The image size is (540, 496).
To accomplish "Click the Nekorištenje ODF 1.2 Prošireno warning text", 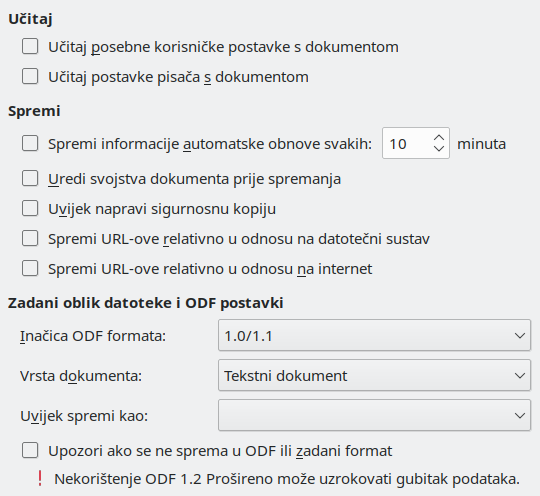I will (287, 479).
